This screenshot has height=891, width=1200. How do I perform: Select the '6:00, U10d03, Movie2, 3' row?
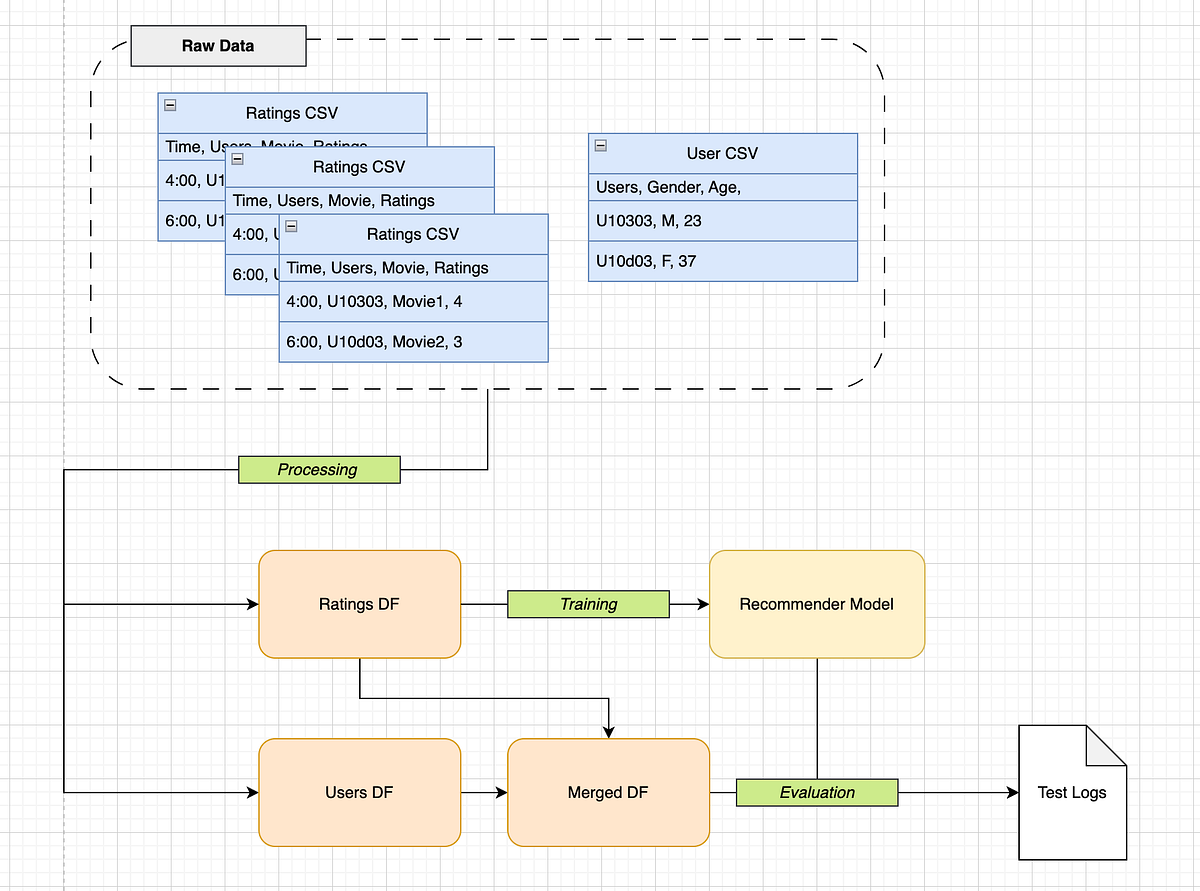tap(413, 341)
